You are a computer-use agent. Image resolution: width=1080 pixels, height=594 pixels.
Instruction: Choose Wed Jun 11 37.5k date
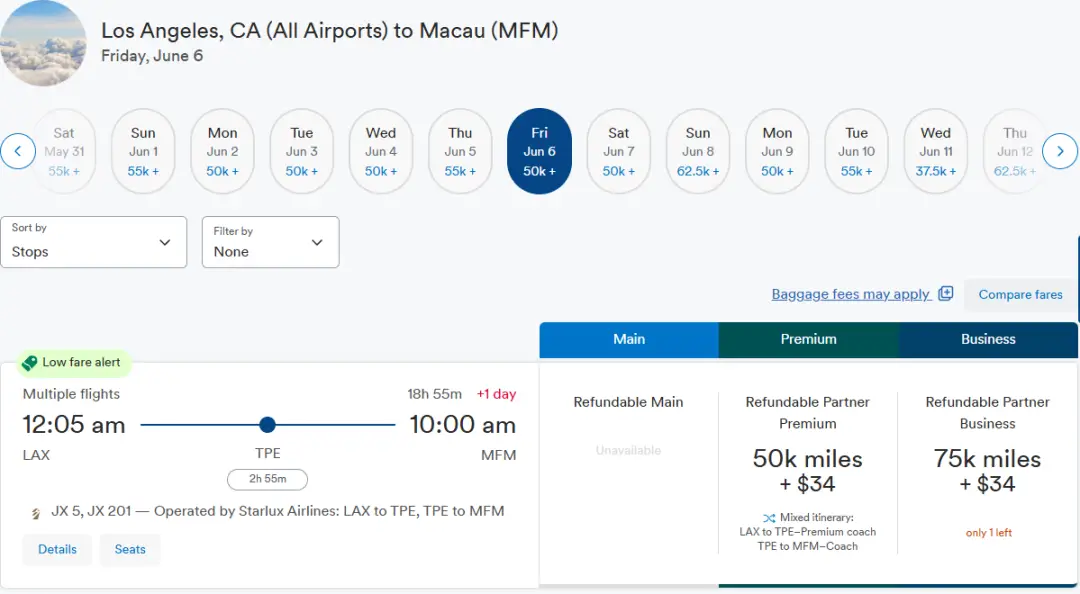tap(936, 151)
